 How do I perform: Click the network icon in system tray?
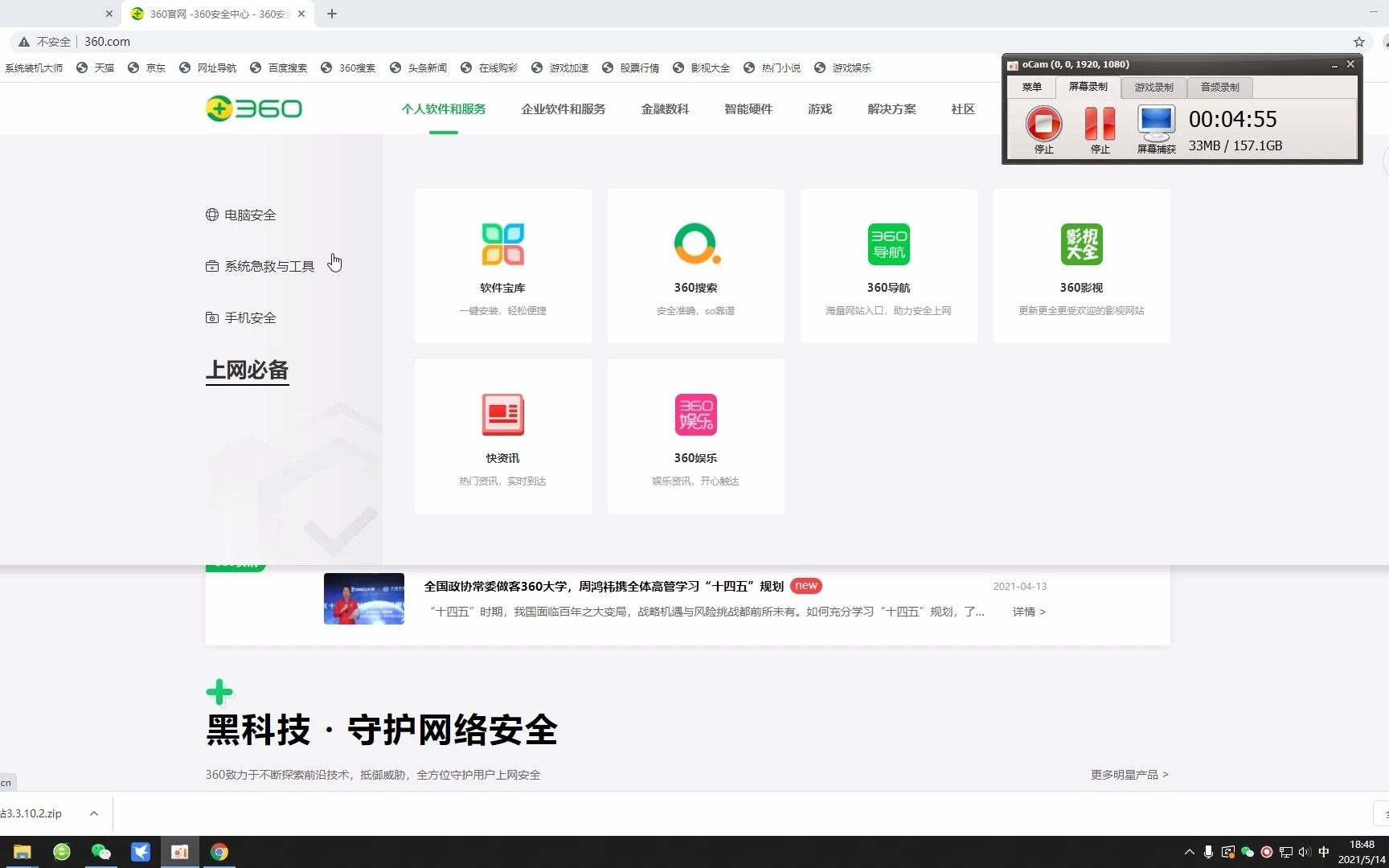tap(1286, 852)
